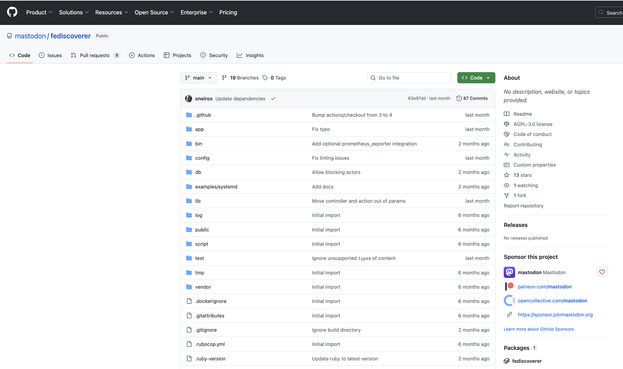
Task: Click the 1 fork icon
Action: (x=507, y=195)
